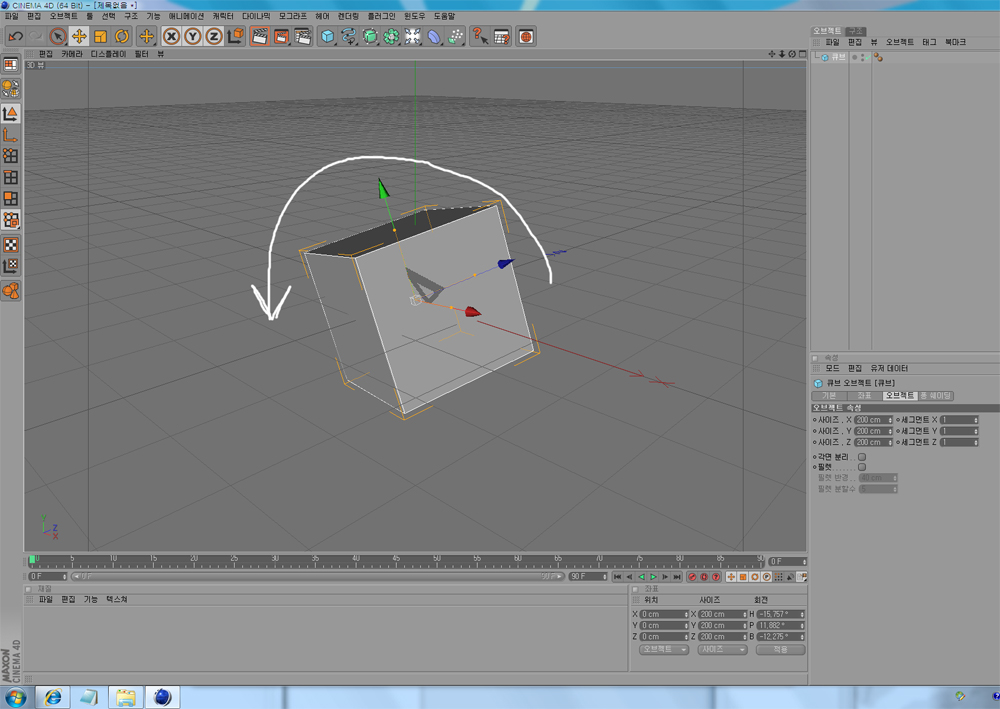Image resolution: width=1000 pixels, height=709 pixels.
Task: Toggle 큐브 visibility dots in object manager
Action: pos(860,57)
